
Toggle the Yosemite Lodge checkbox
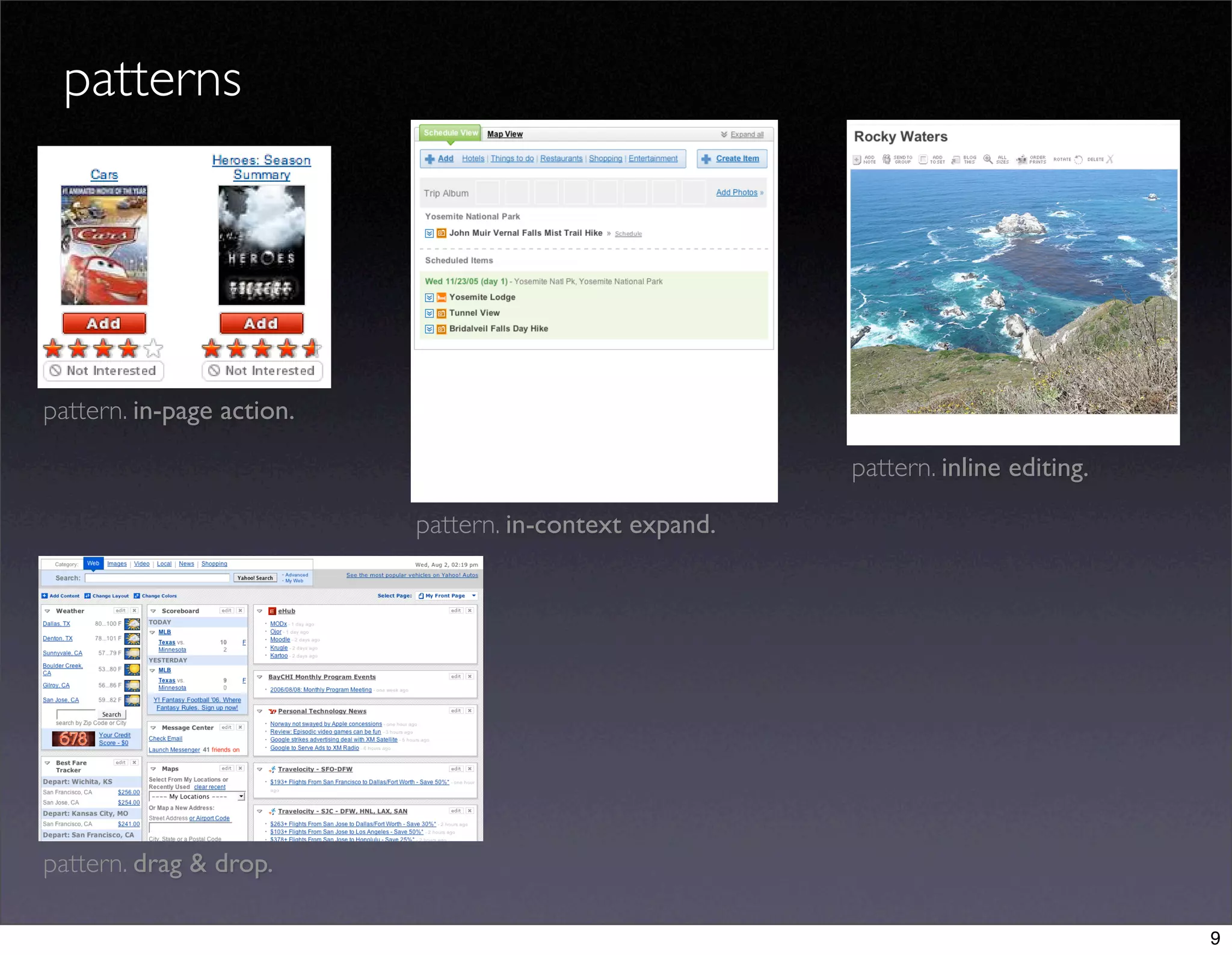pyautogui.click(x=429, y=297)
